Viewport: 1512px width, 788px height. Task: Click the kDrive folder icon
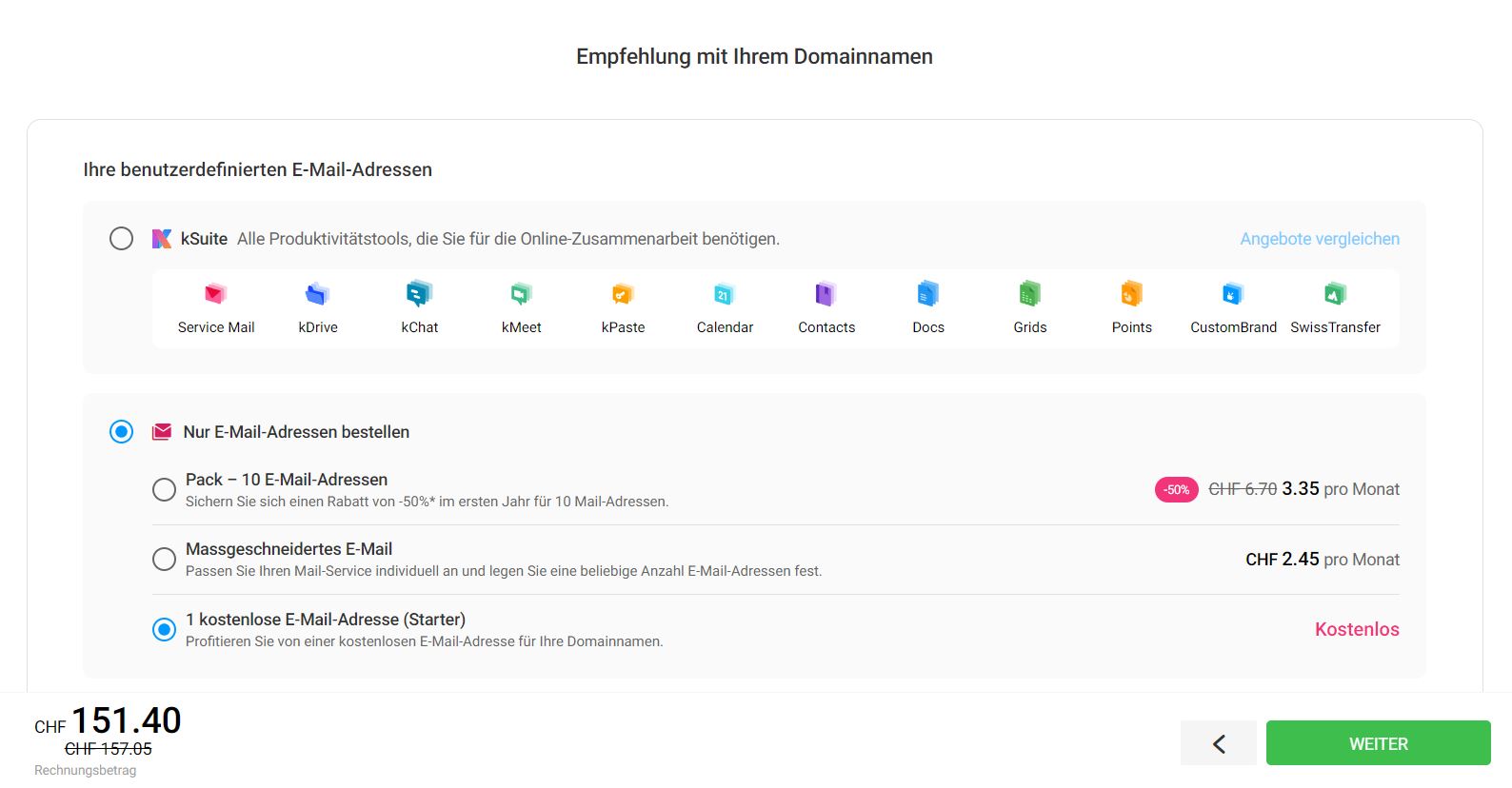pos(317,294)
